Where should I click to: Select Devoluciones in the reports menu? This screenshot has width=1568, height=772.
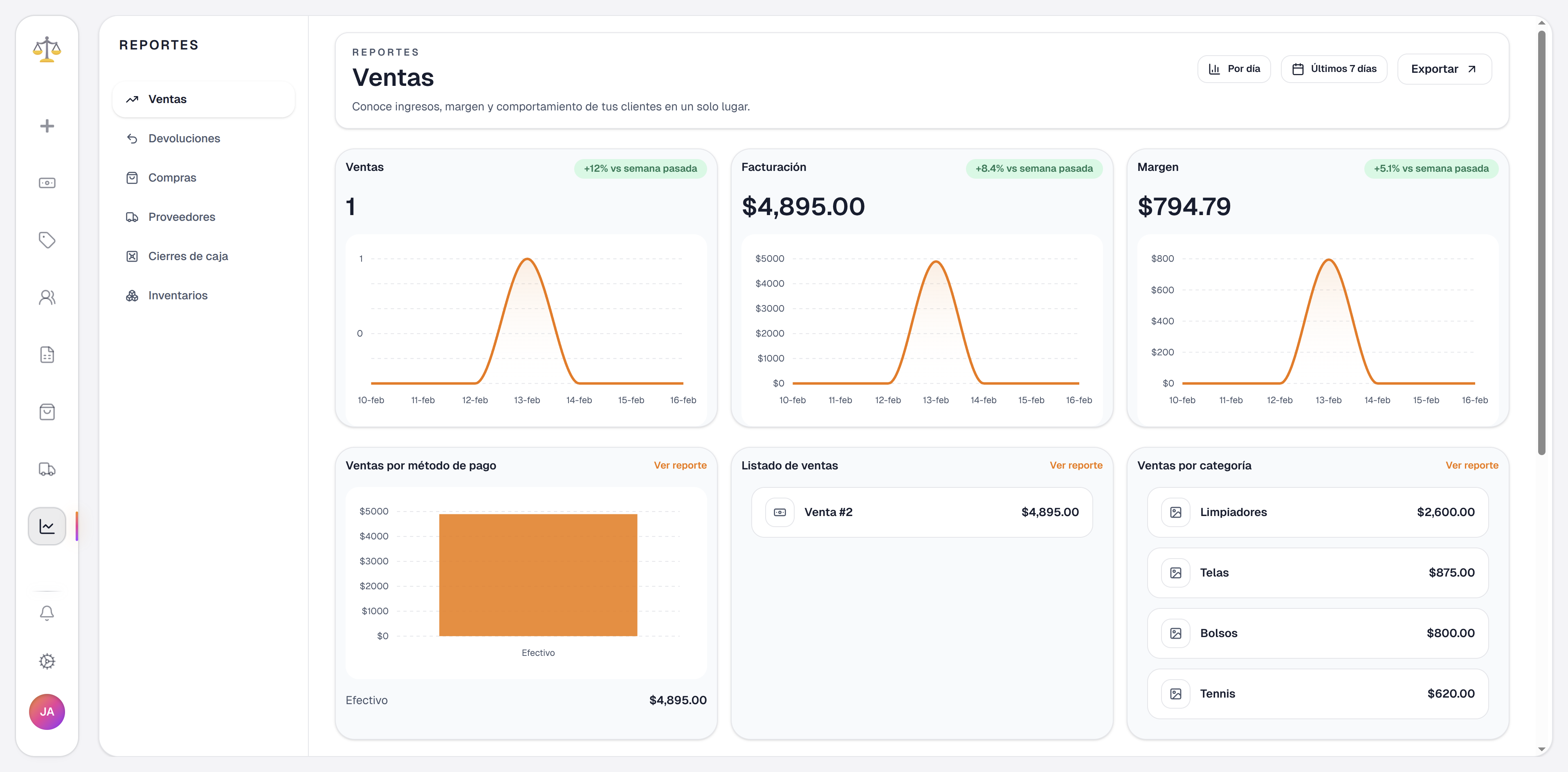coord(184,139)
